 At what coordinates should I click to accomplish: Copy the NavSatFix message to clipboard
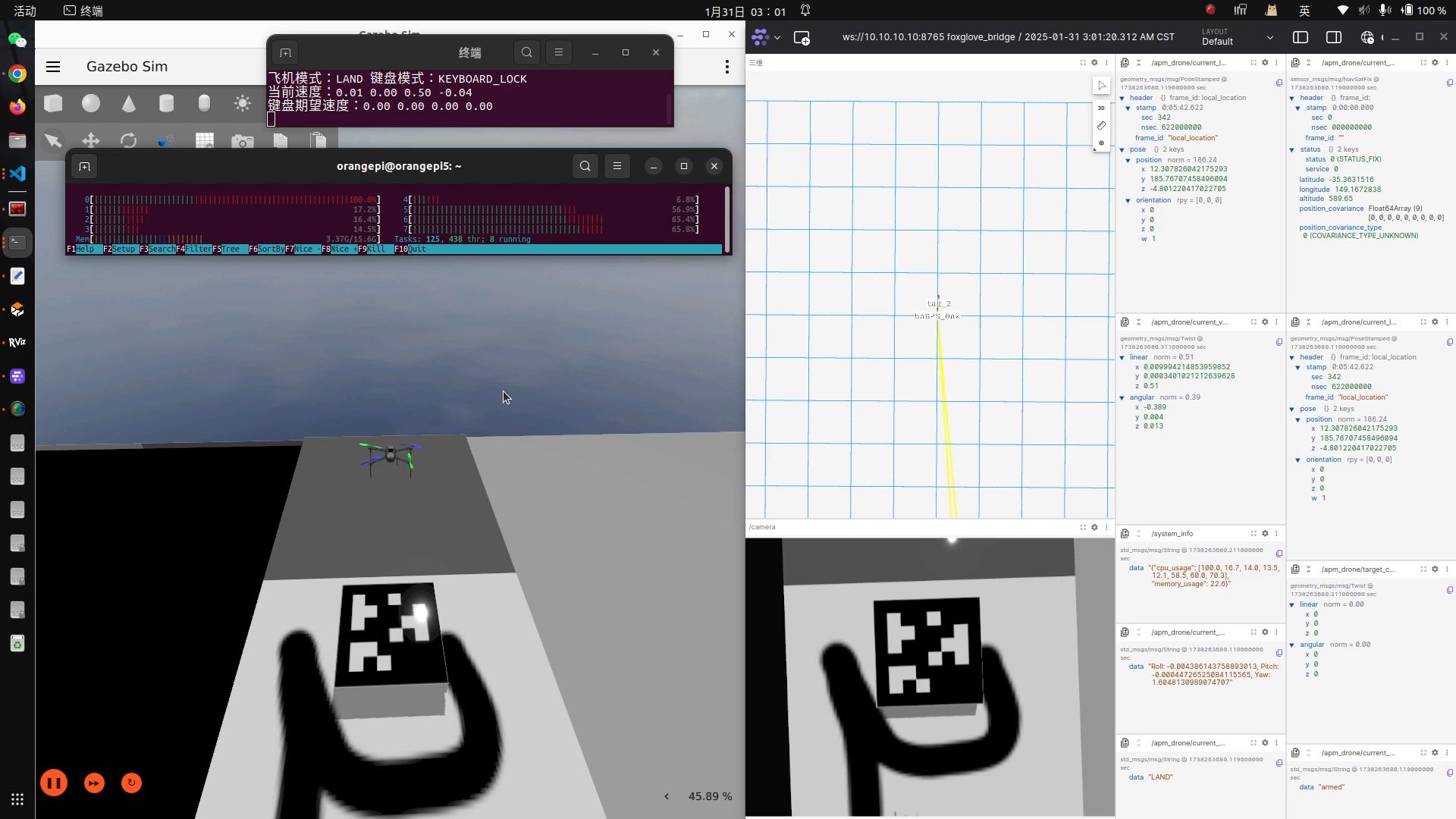1450,83
